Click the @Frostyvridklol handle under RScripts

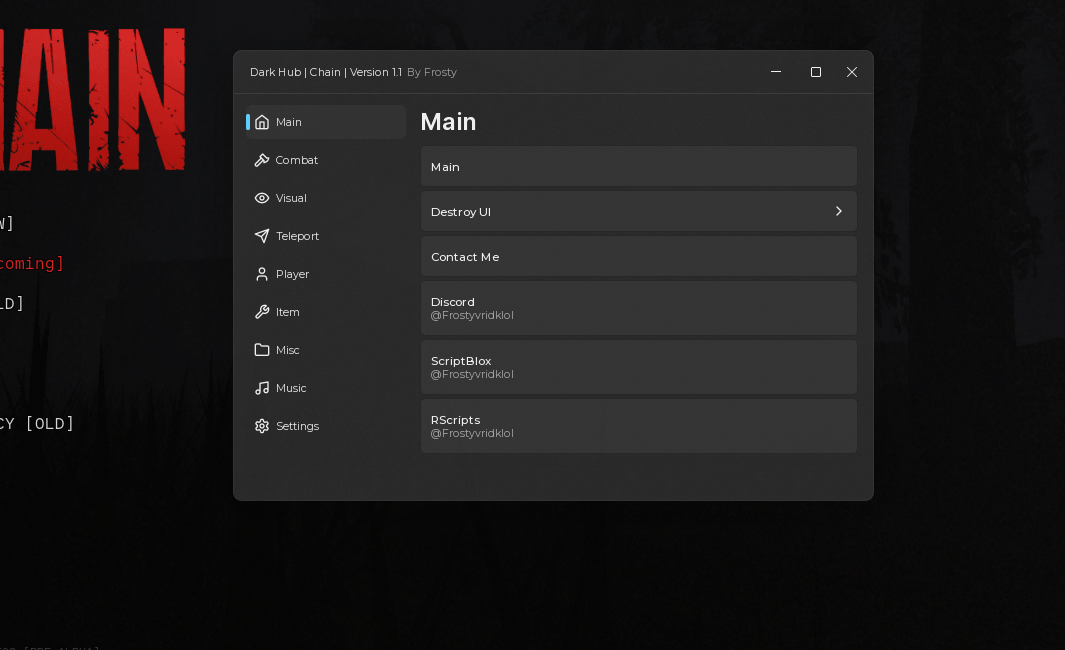(472, 433)
